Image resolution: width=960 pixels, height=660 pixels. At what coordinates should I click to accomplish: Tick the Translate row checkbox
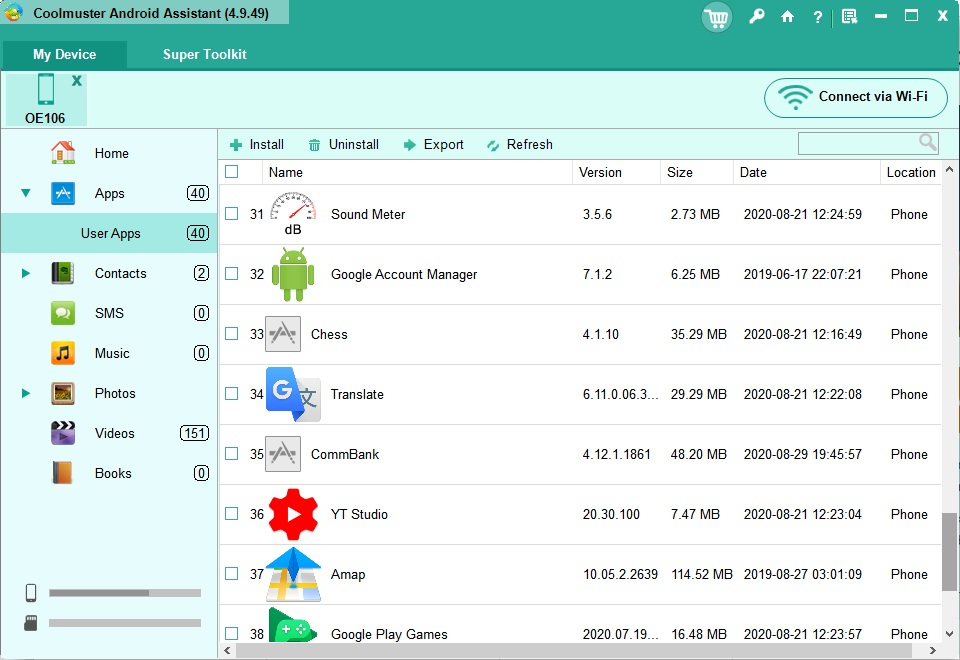(x=231, y=394)
